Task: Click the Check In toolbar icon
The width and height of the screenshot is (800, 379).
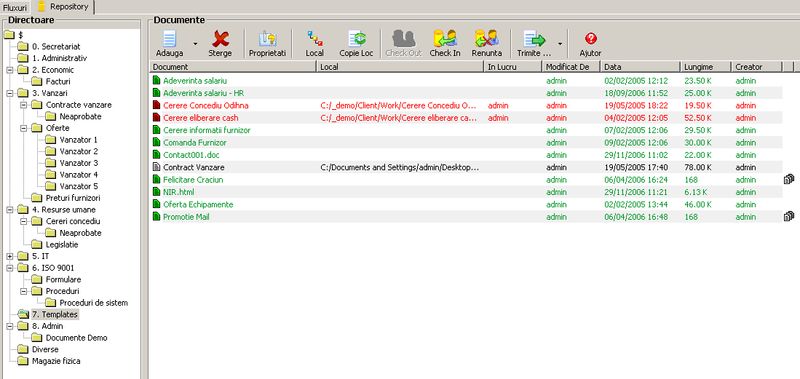Action: pos(445,39)
